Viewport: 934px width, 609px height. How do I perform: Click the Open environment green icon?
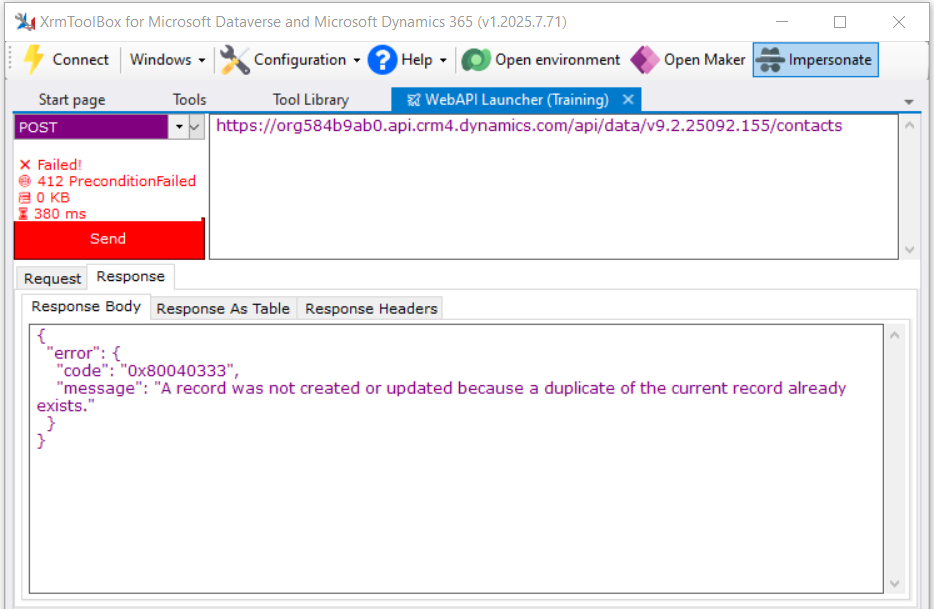475,60
